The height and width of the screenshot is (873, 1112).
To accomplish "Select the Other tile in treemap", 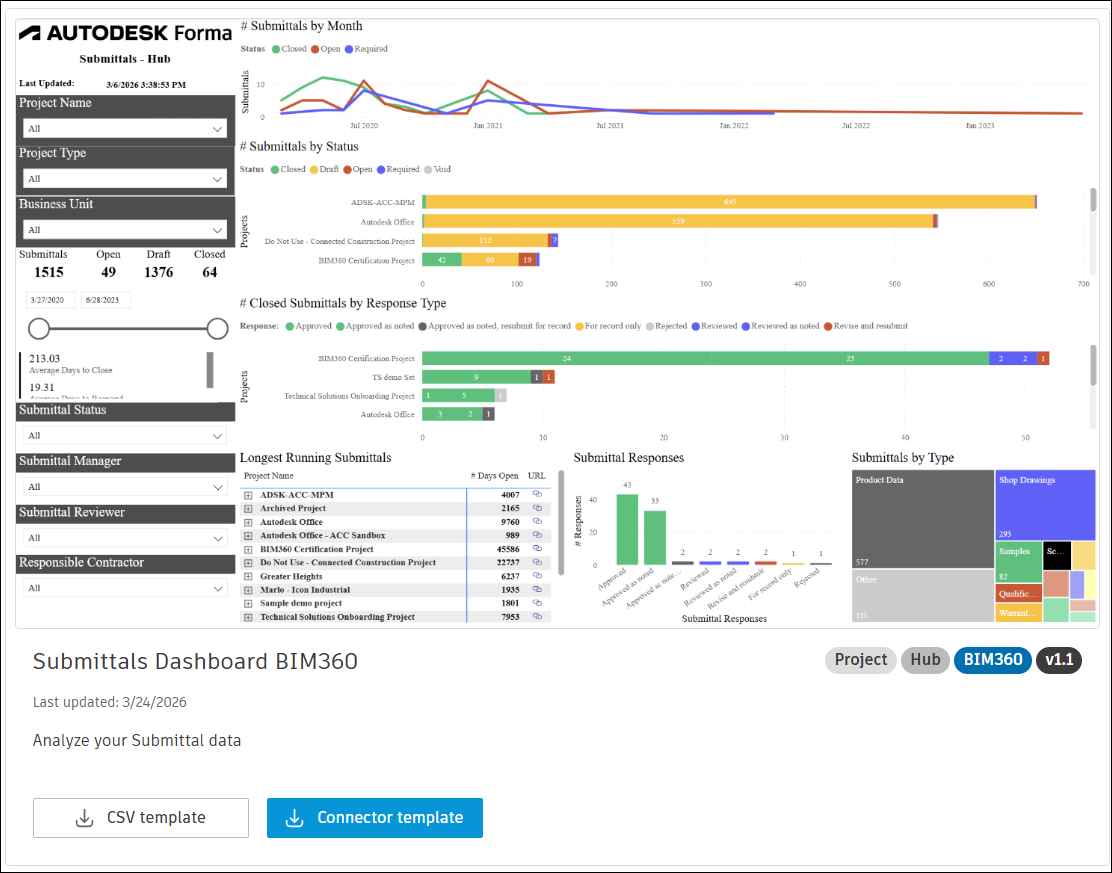I will tap(923, 596).
